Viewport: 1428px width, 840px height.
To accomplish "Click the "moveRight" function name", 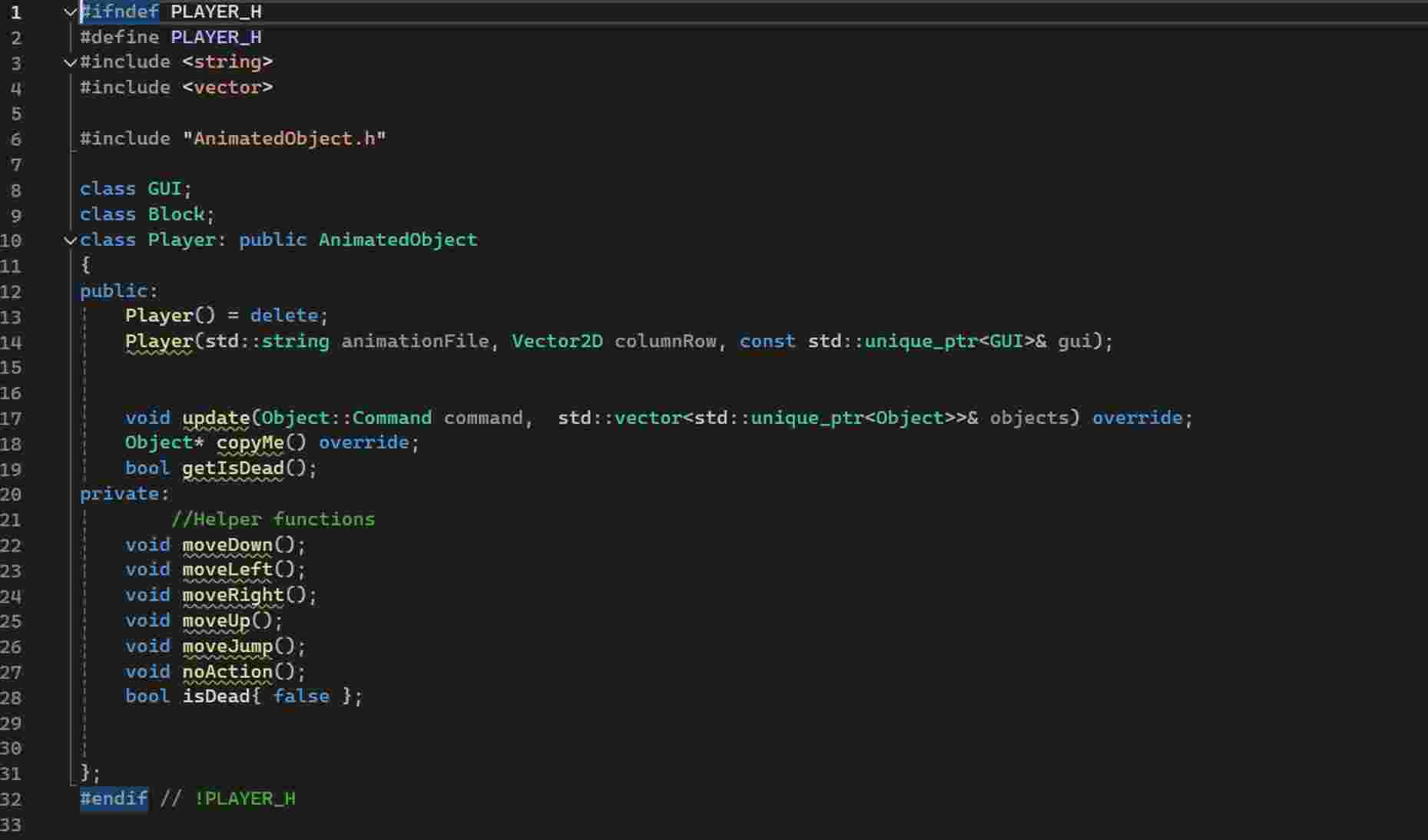I will (x=234, y=595).
